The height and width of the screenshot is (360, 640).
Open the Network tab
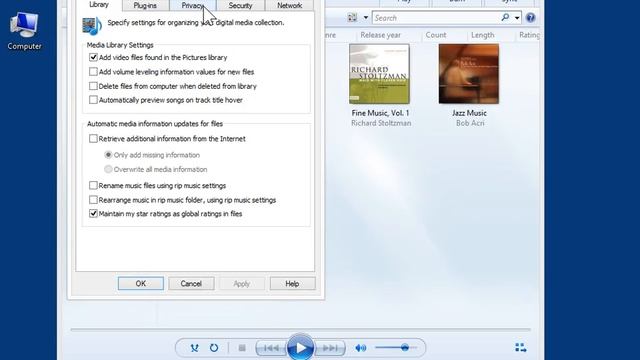(289, 5)
